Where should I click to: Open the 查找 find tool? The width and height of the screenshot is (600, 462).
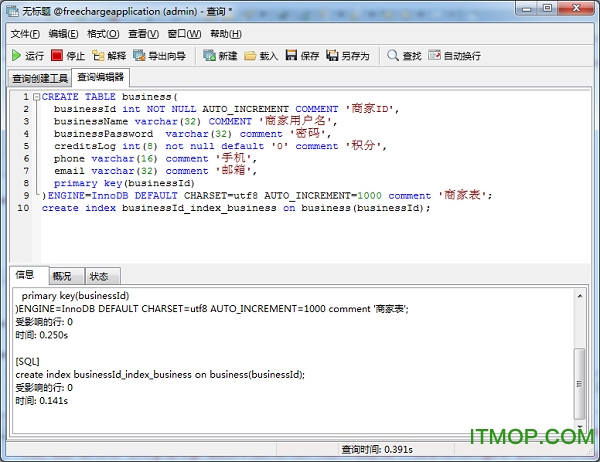pos(404,56)
